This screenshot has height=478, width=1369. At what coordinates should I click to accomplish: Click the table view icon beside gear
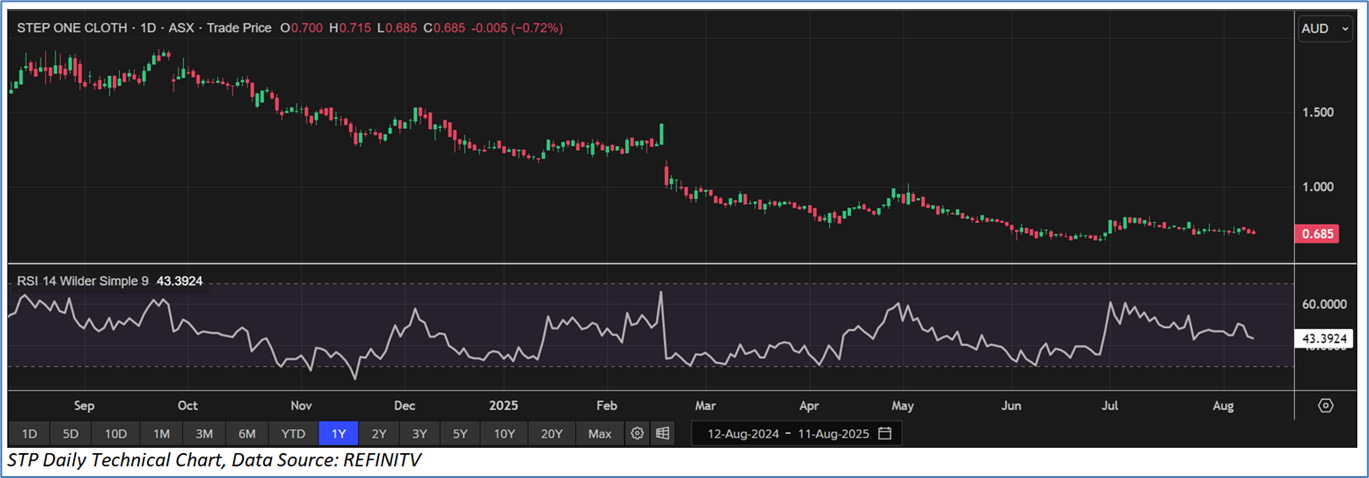(x=662, y=434)
